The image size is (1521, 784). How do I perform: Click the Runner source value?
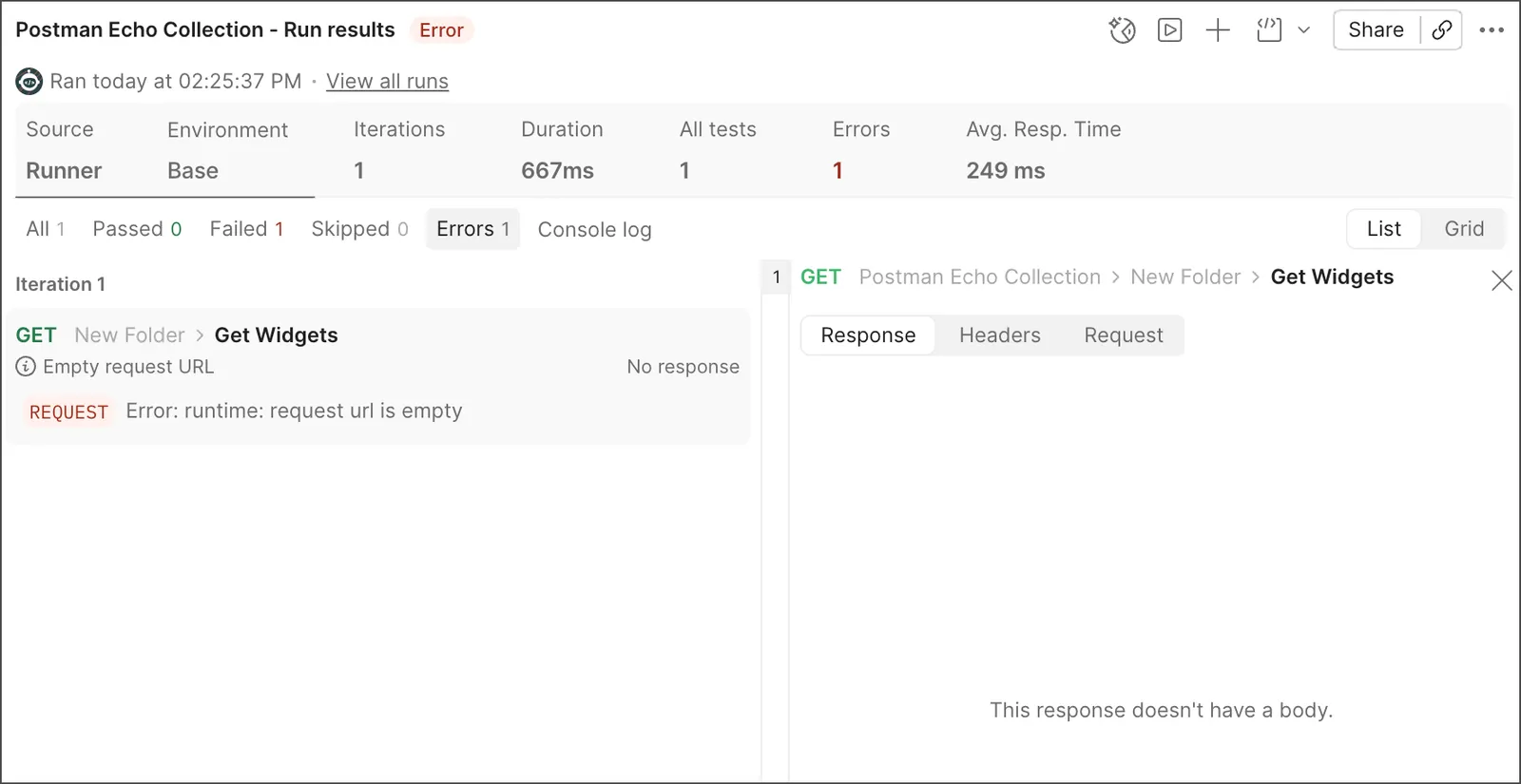click(64, 171)
